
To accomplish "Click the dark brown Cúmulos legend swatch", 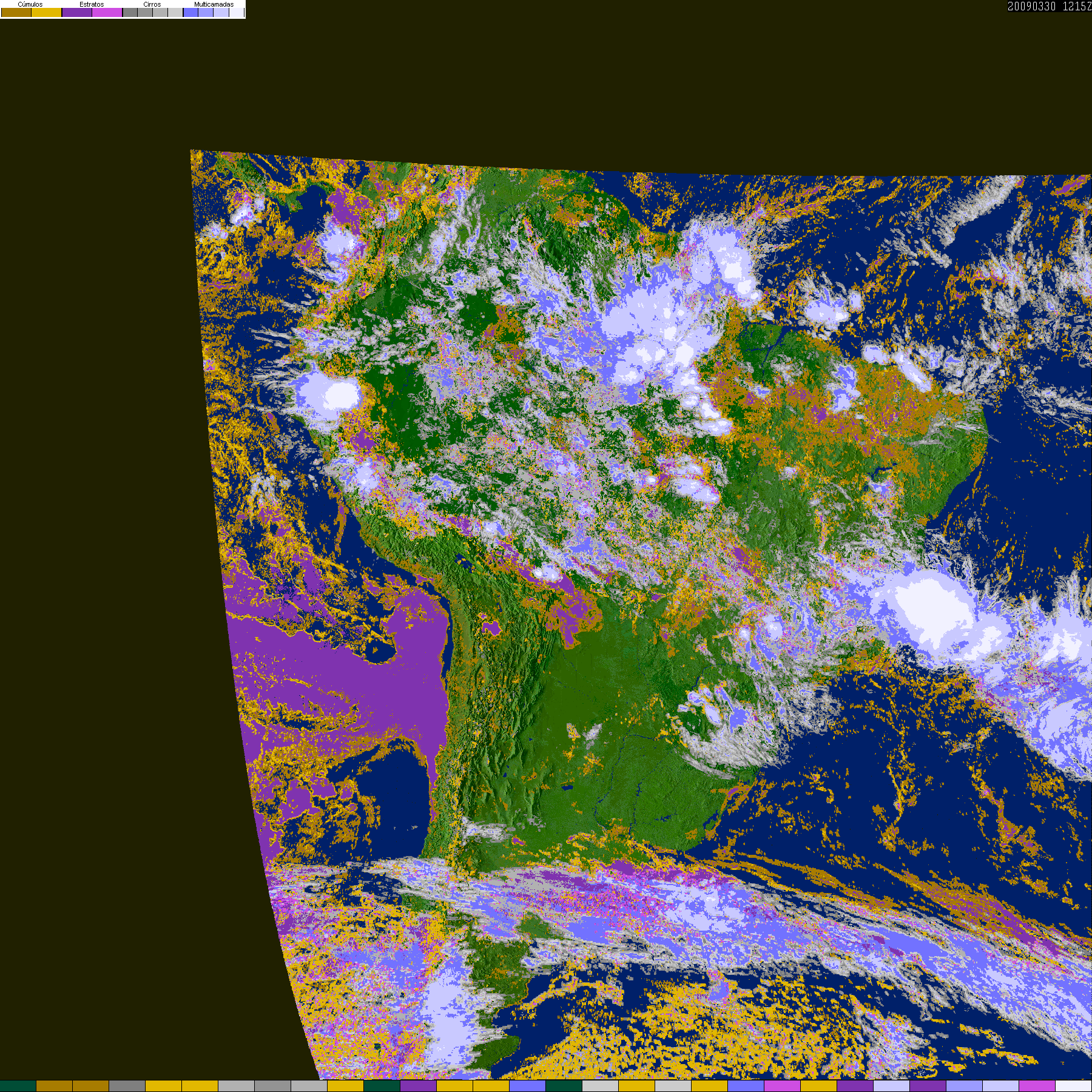I will click(16, 12).
